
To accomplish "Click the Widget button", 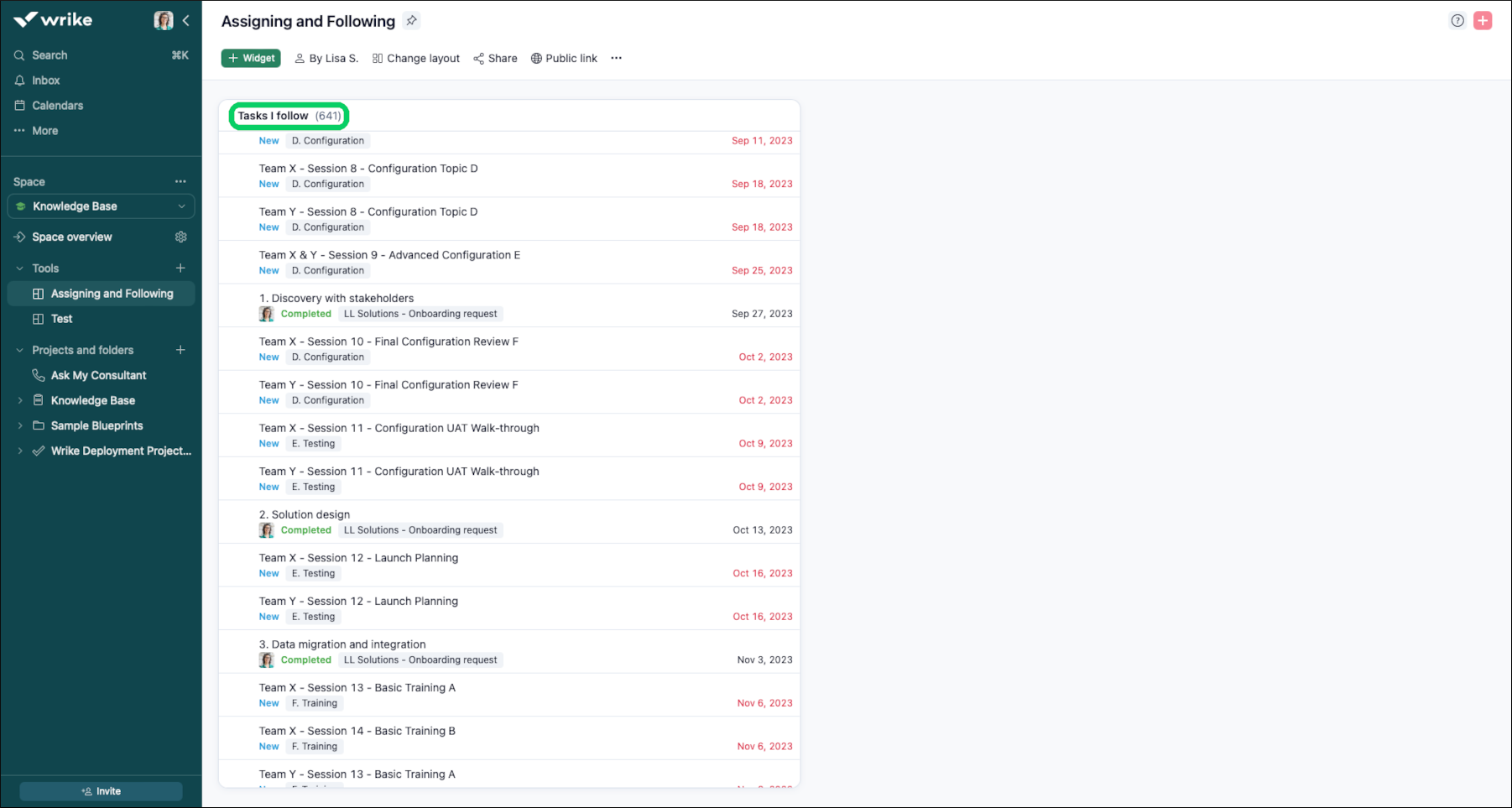I will click(x=250, y=58).
